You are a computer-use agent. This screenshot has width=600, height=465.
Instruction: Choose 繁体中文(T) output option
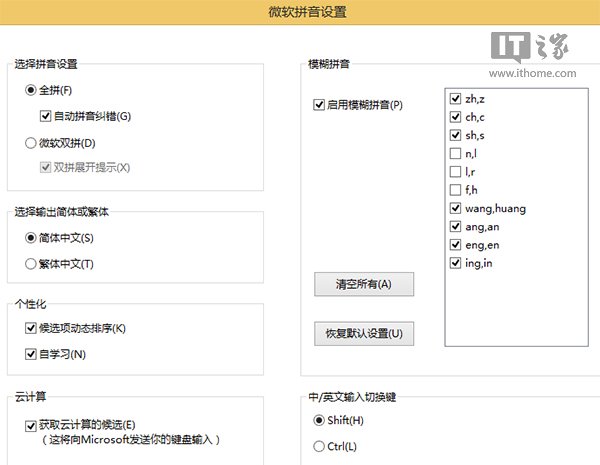(31, 264)
